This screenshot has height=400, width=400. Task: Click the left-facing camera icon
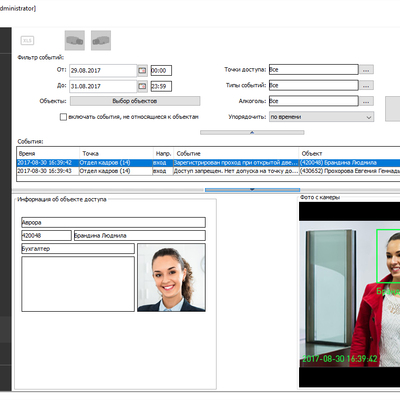[x=75, y=40]
